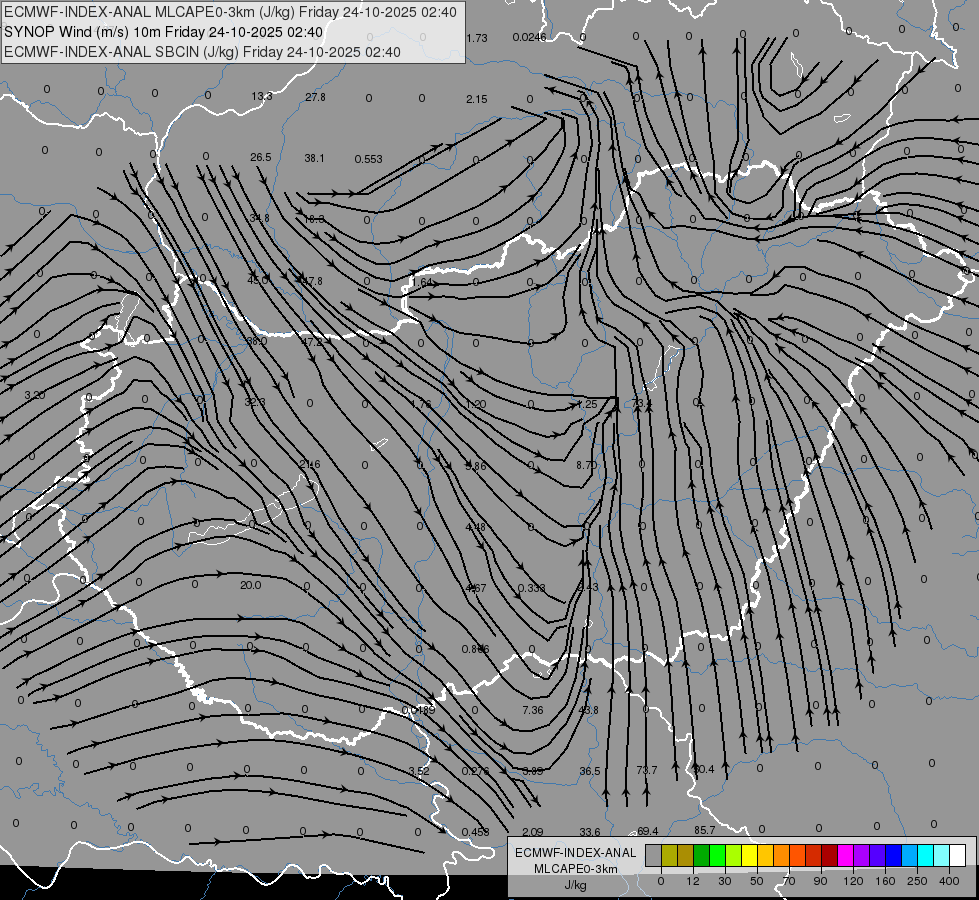Click the 'SYNOP Wind (m/s) 10m' title line

[x=164, y=32]
